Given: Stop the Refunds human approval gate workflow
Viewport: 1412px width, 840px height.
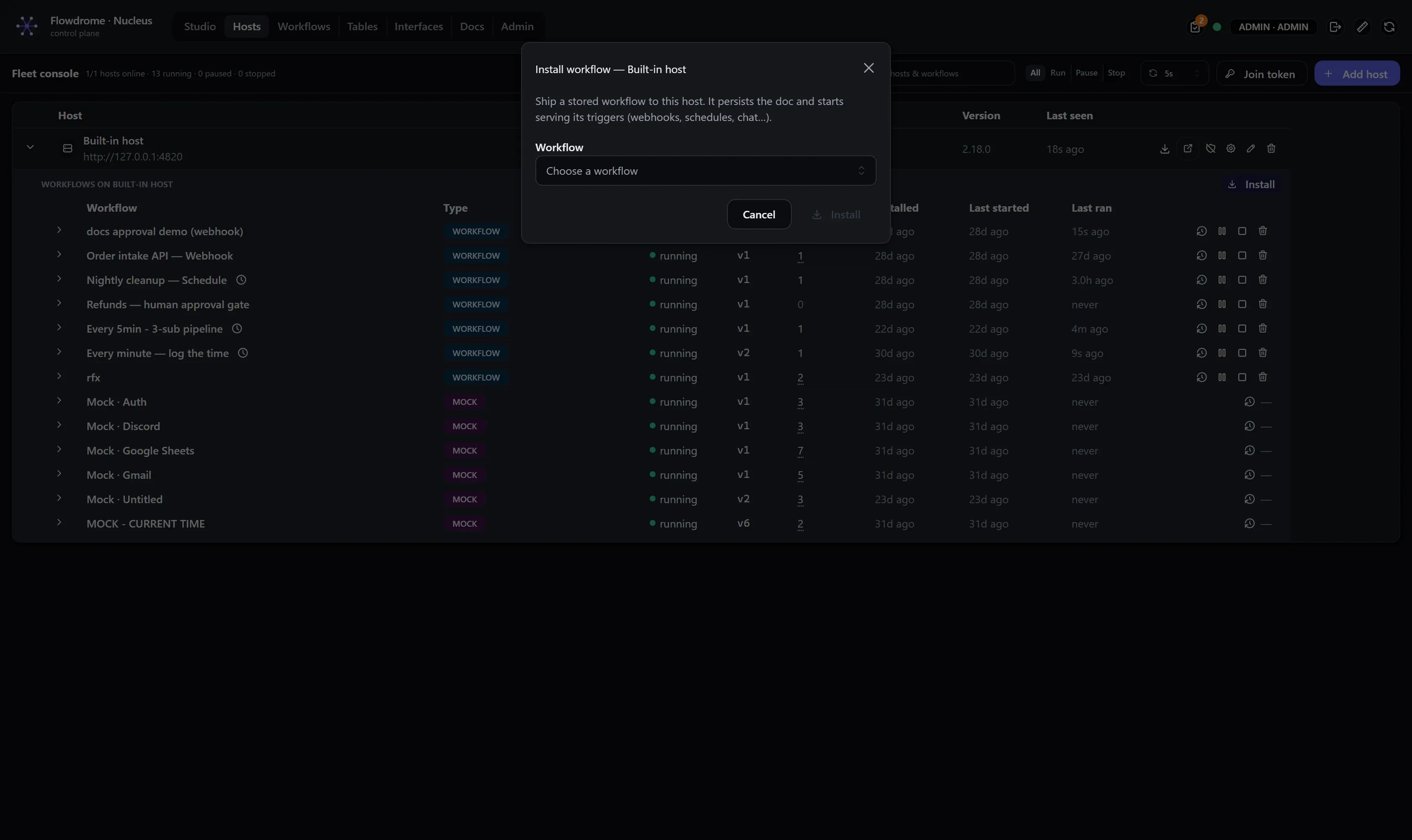Looking at the screenshot, I should [1242, 304].
